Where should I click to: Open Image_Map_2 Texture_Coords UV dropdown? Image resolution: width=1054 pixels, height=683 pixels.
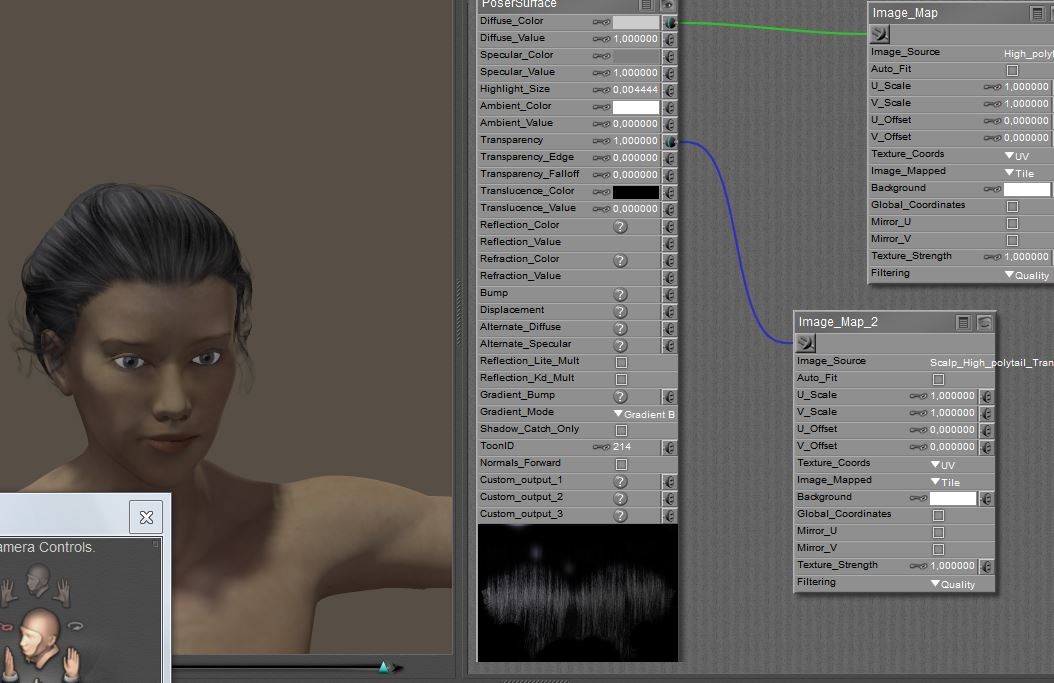click(941, 464)
